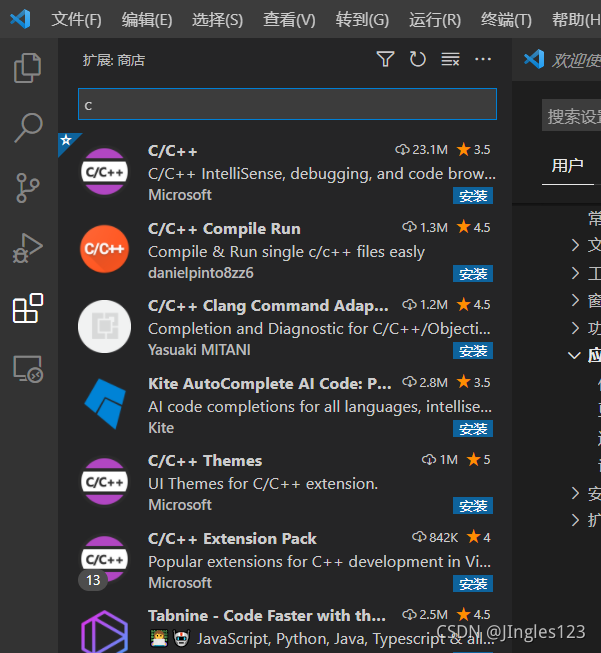Focus the settings search field 搜索设置
The width and height of the screenshot is (601, 653).
[571, 115]
